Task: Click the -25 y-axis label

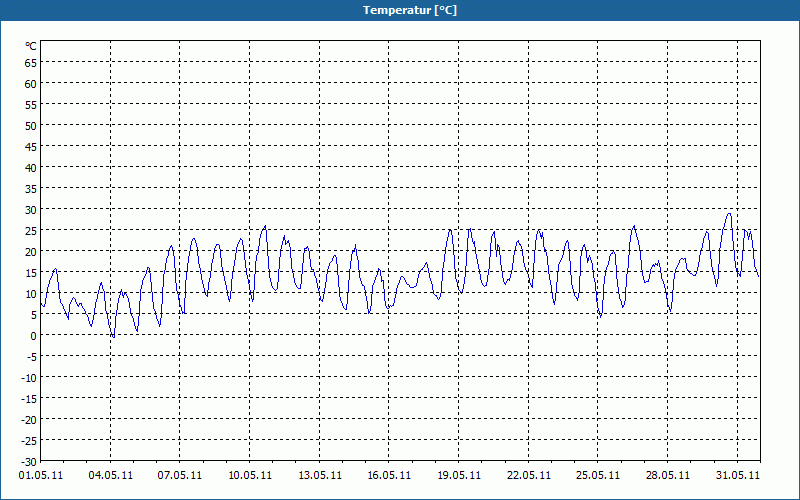Action: [29, 441]
